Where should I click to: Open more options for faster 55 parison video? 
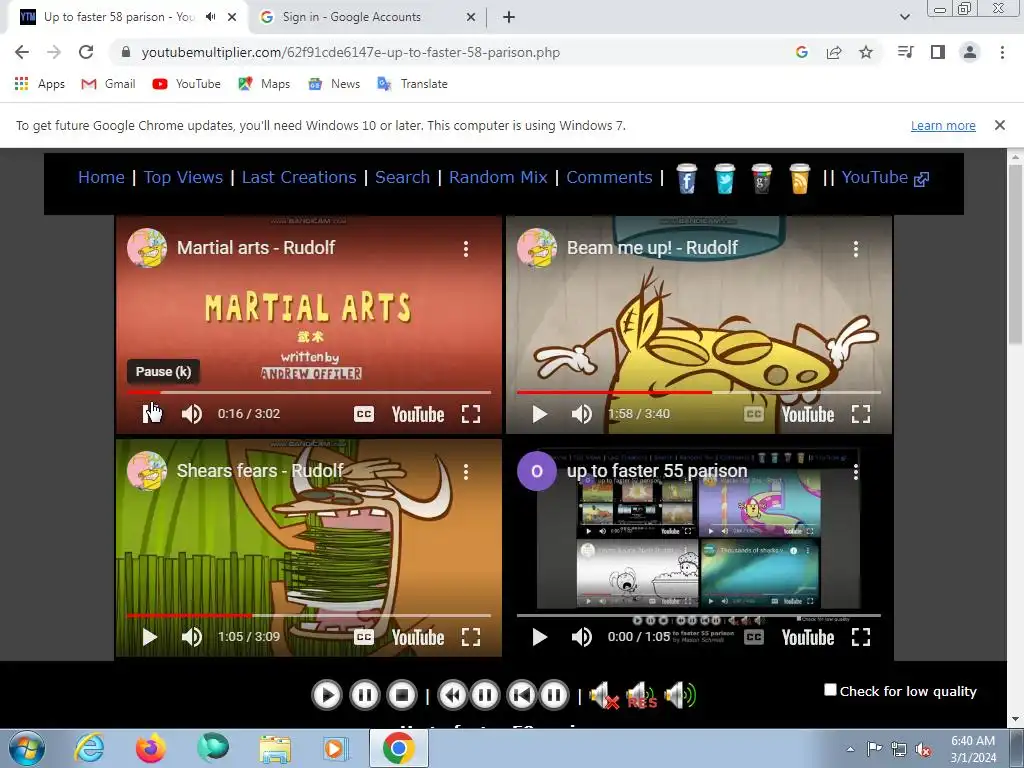[856, 472]
